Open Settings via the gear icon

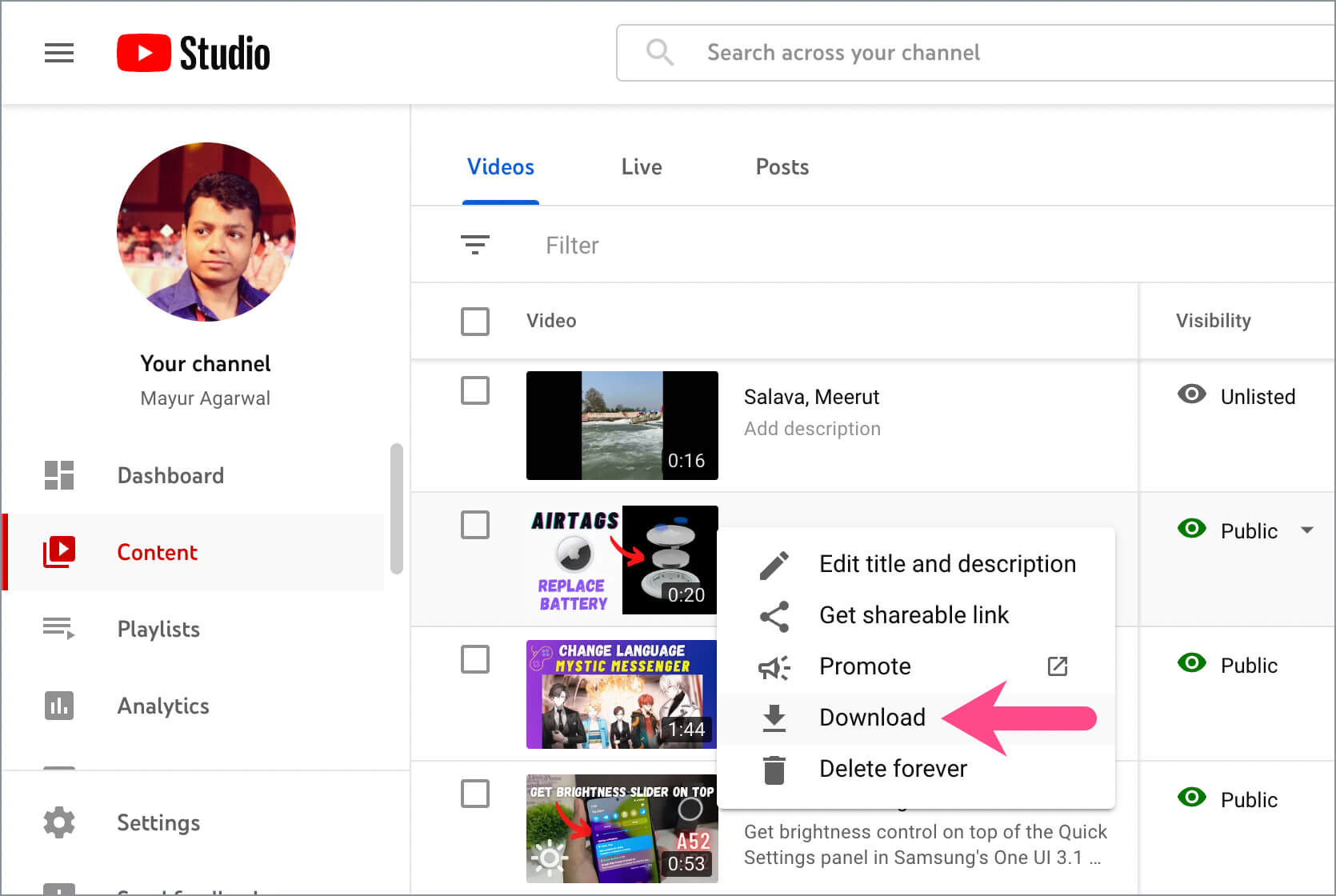click(x=58, y=822)
